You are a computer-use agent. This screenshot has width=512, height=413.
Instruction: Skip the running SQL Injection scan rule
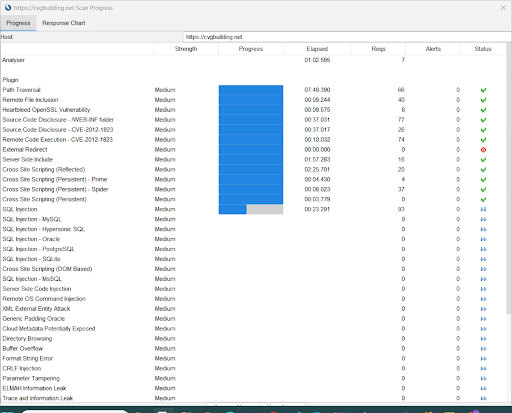pos(483,209)
